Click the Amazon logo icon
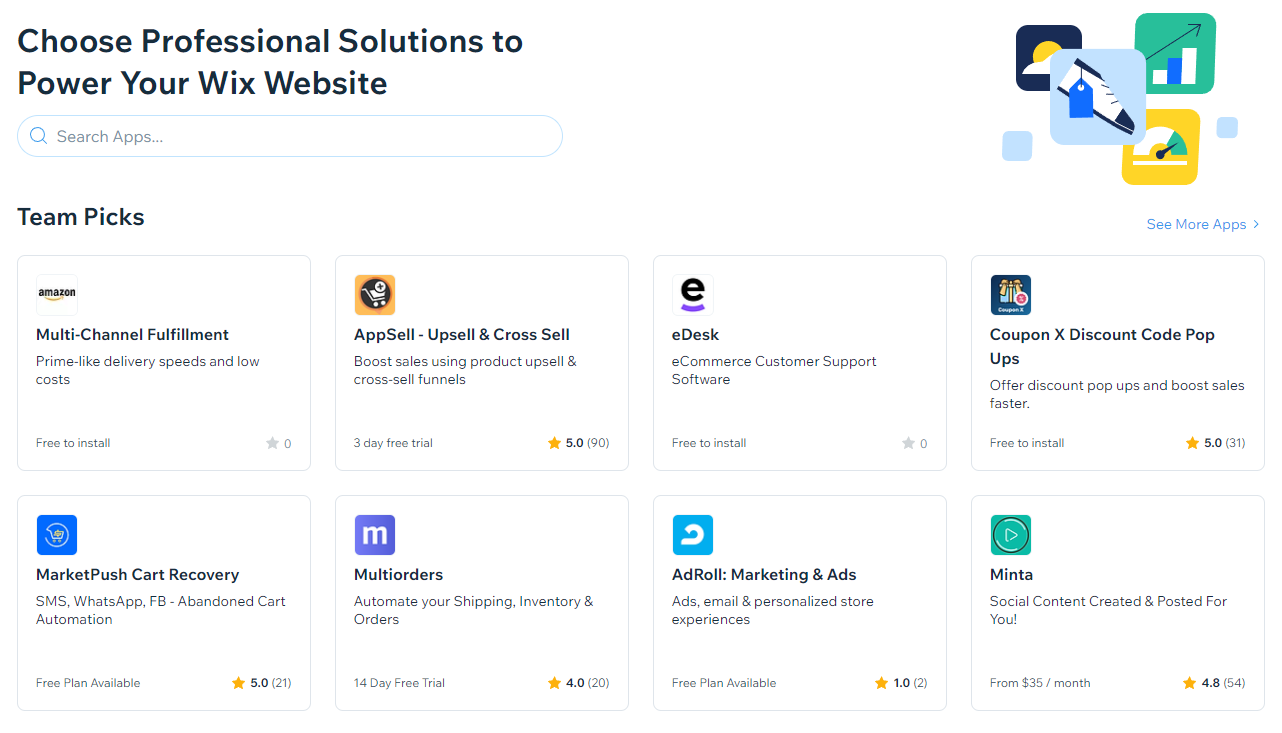 57,295
